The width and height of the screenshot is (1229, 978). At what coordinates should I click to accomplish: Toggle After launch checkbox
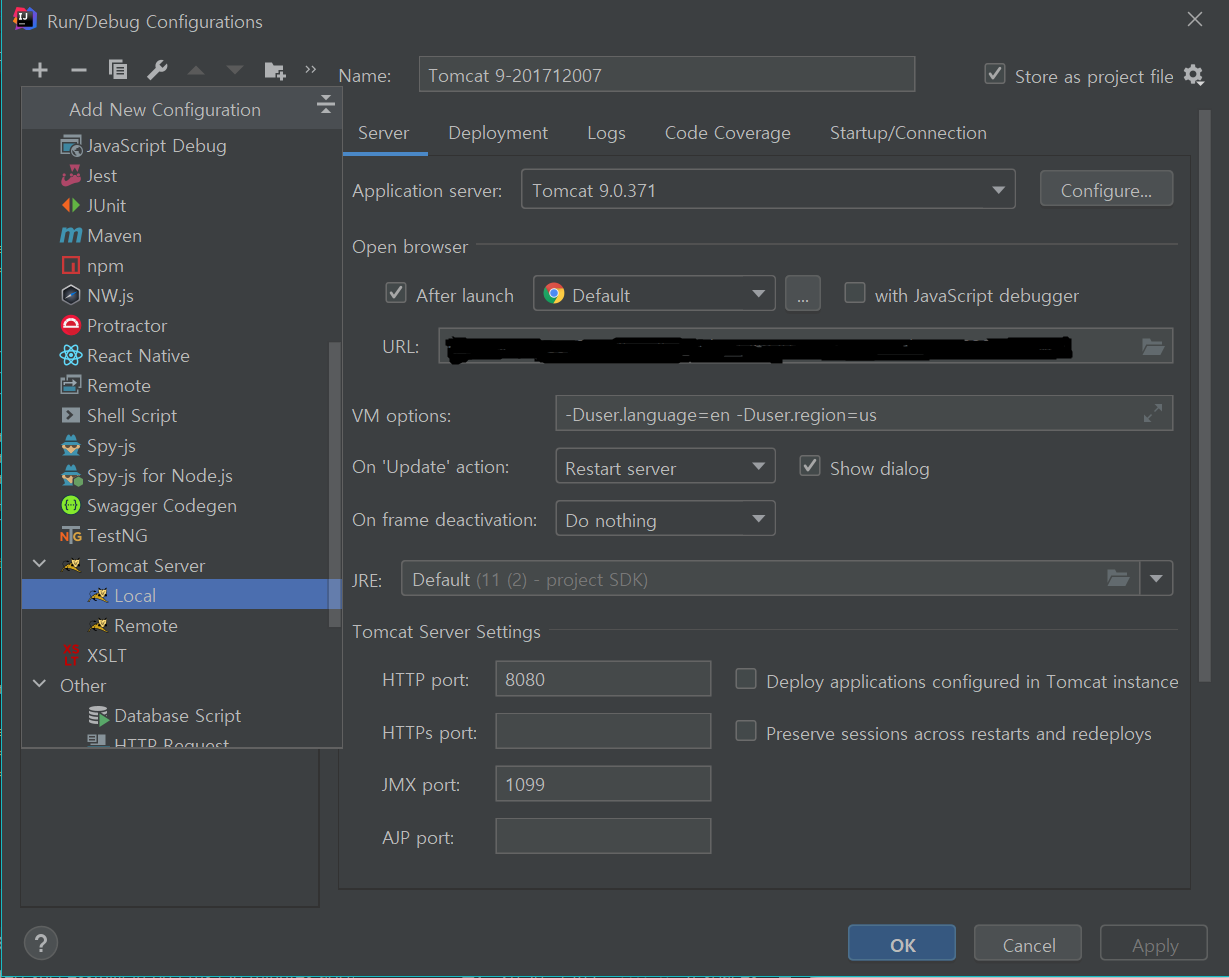click(x=396, y=294)
